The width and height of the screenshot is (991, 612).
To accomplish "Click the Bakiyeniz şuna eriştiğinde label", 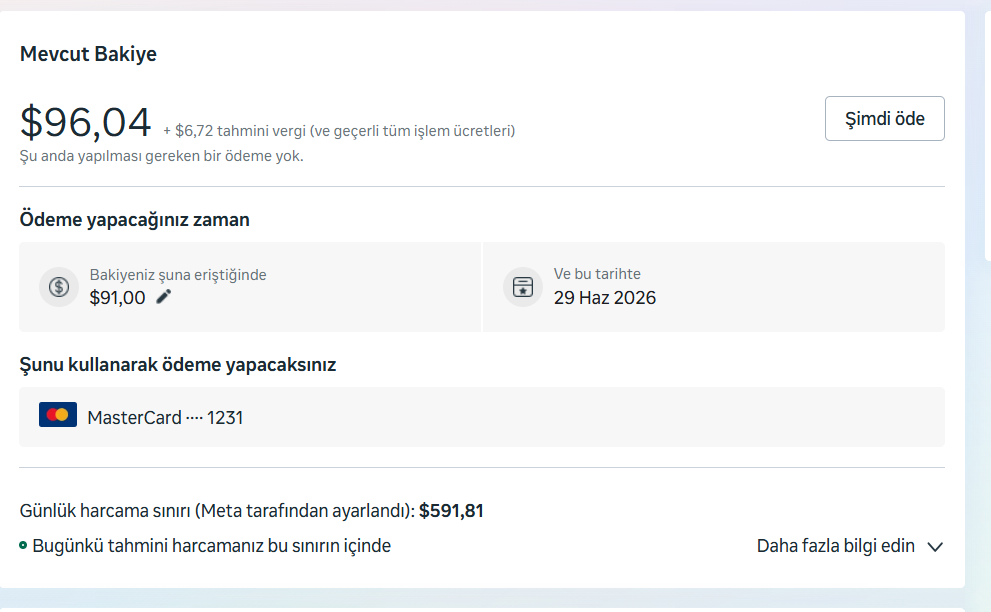I will (x=178, y=275).
